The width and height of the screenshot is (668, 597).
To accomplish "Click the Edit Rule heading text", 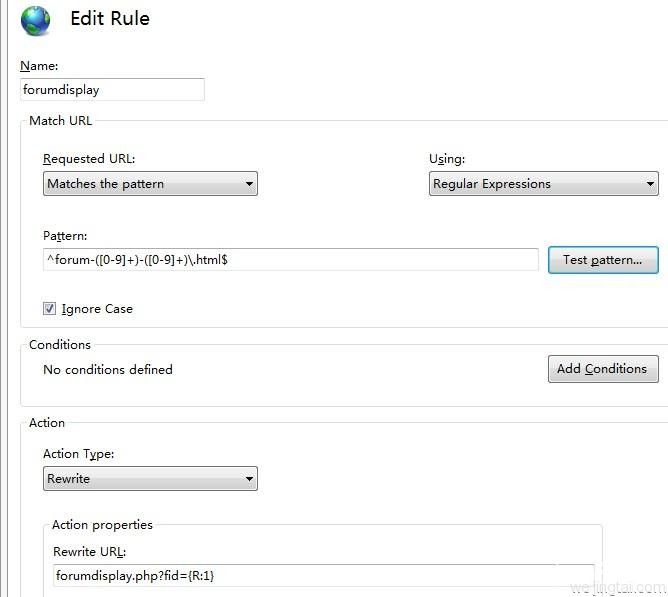I will tap(110, 19).
